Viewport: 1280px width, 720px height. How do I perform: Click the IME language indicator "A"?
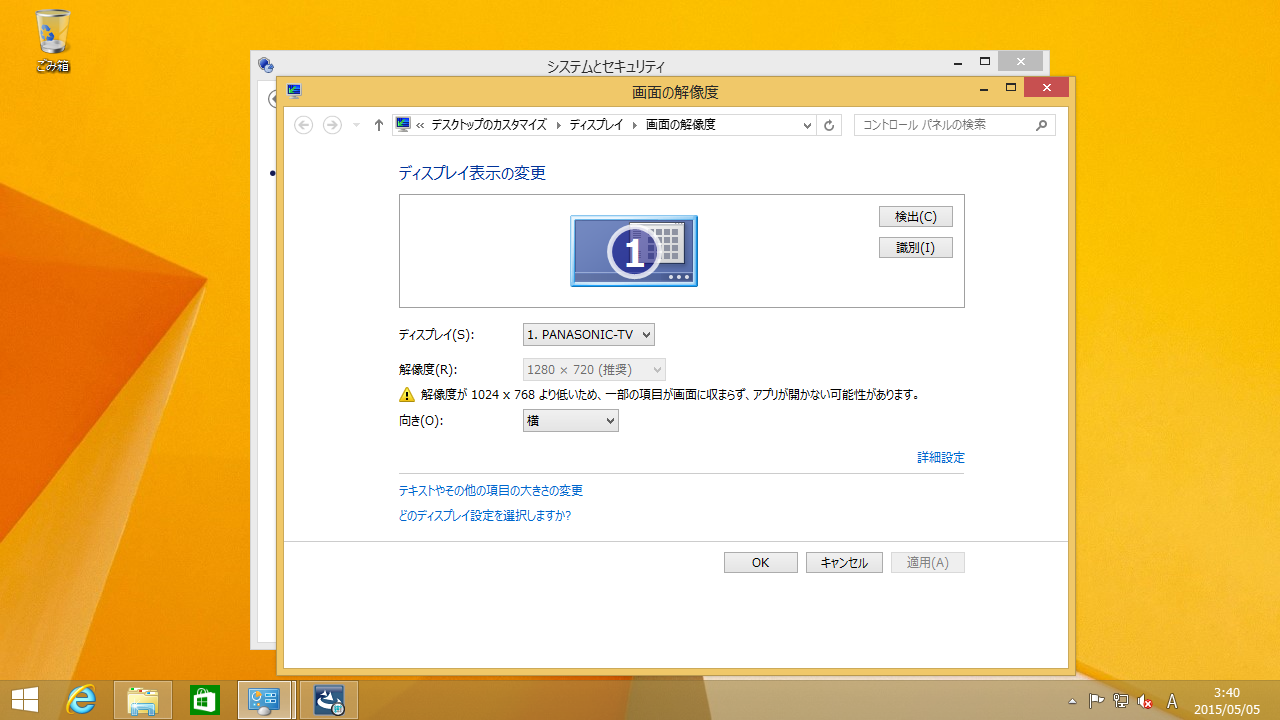1172,701
